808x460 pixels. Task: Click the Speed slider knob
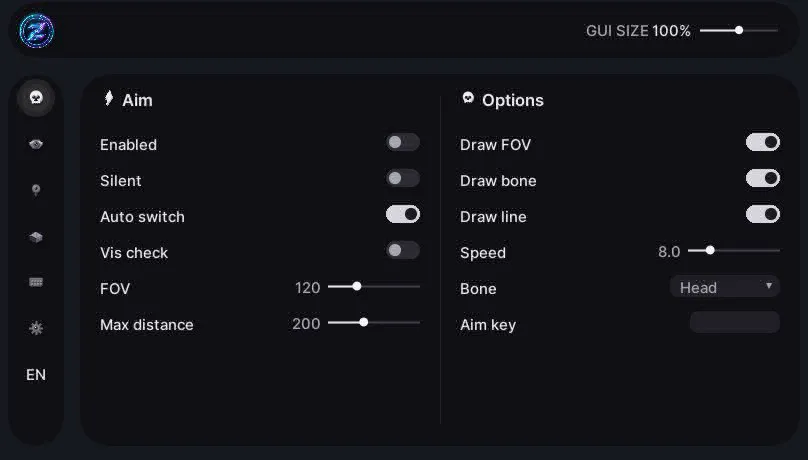[x=710, y=250]
